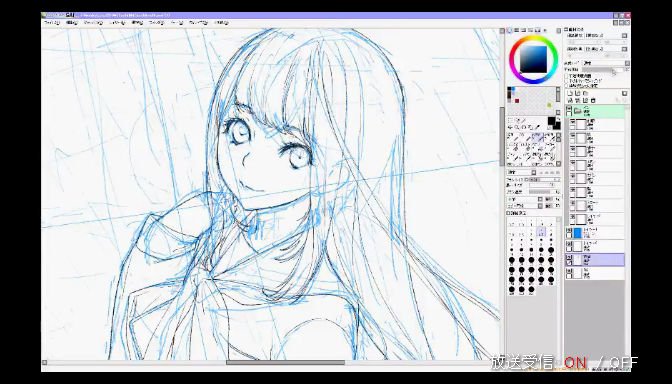This screenshot has height=384, width=672.
Task: Open the 編集 (Edit) menu
Action: pyautogui.click(x=72, y=22)
